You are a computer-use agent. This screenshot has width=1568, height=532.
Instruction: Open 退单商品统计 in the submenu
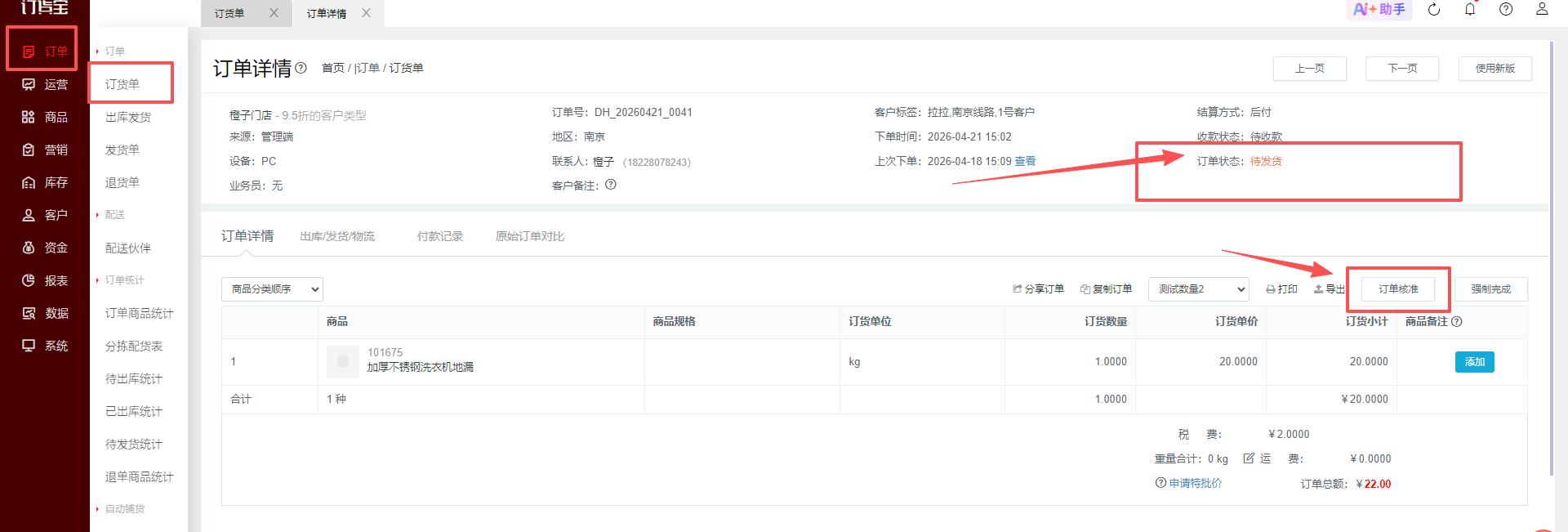[x=140, y=476]
